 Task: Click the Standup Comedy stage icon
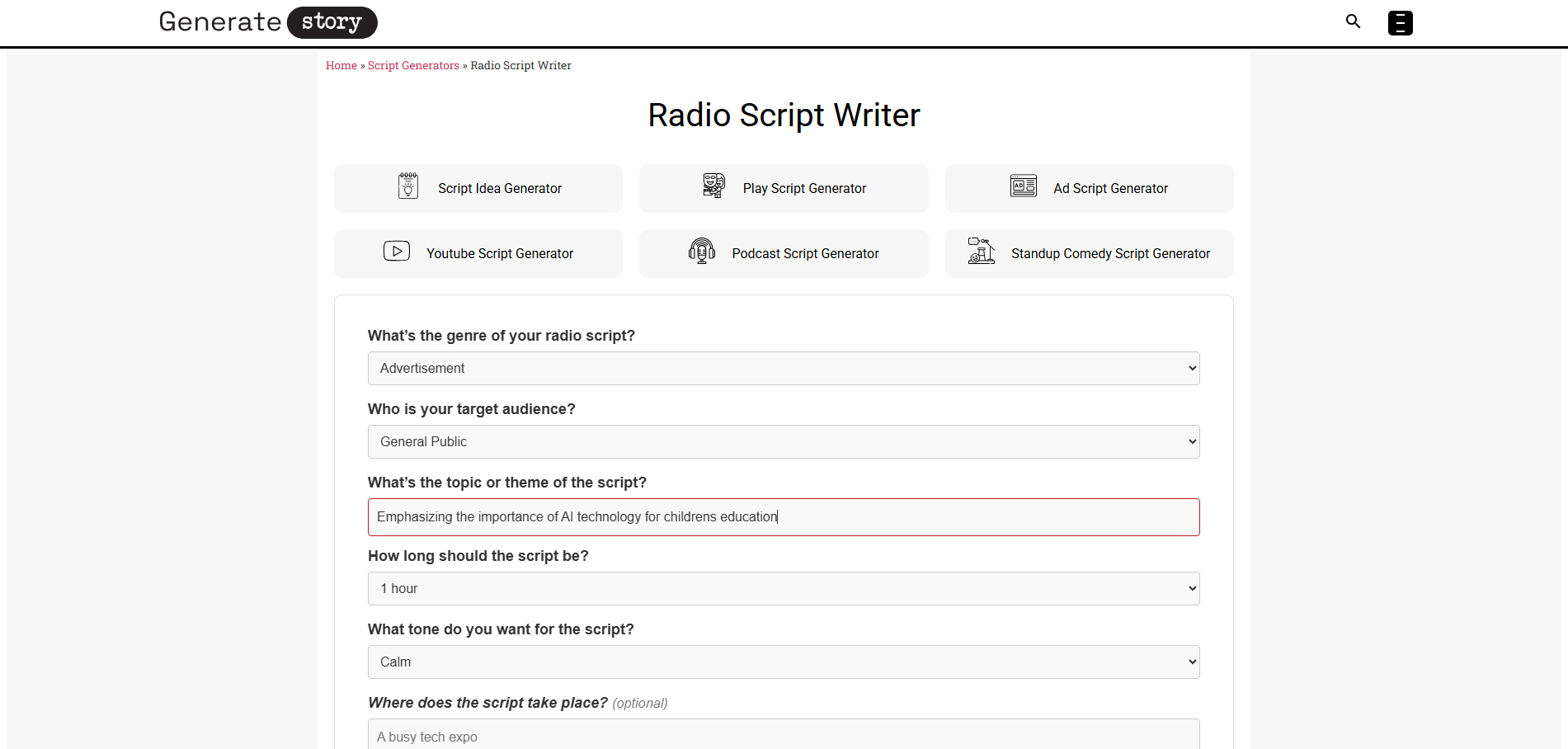(982, 251)
